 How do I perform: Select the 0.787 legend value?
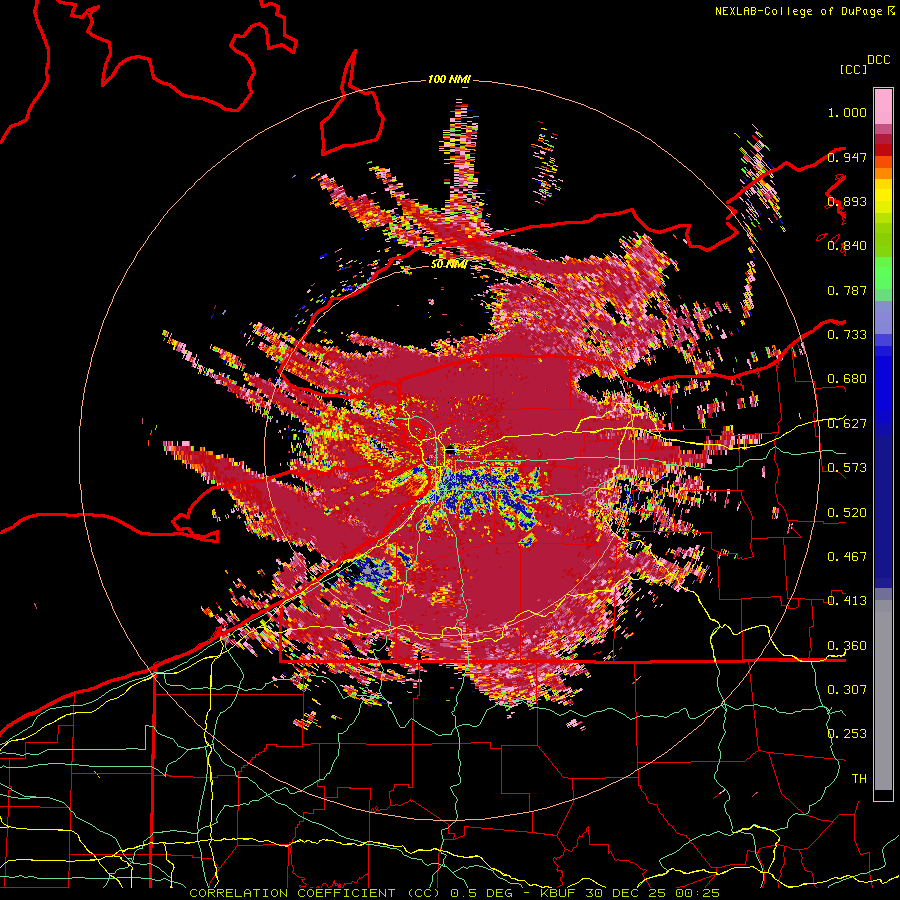tap(847, 290)
